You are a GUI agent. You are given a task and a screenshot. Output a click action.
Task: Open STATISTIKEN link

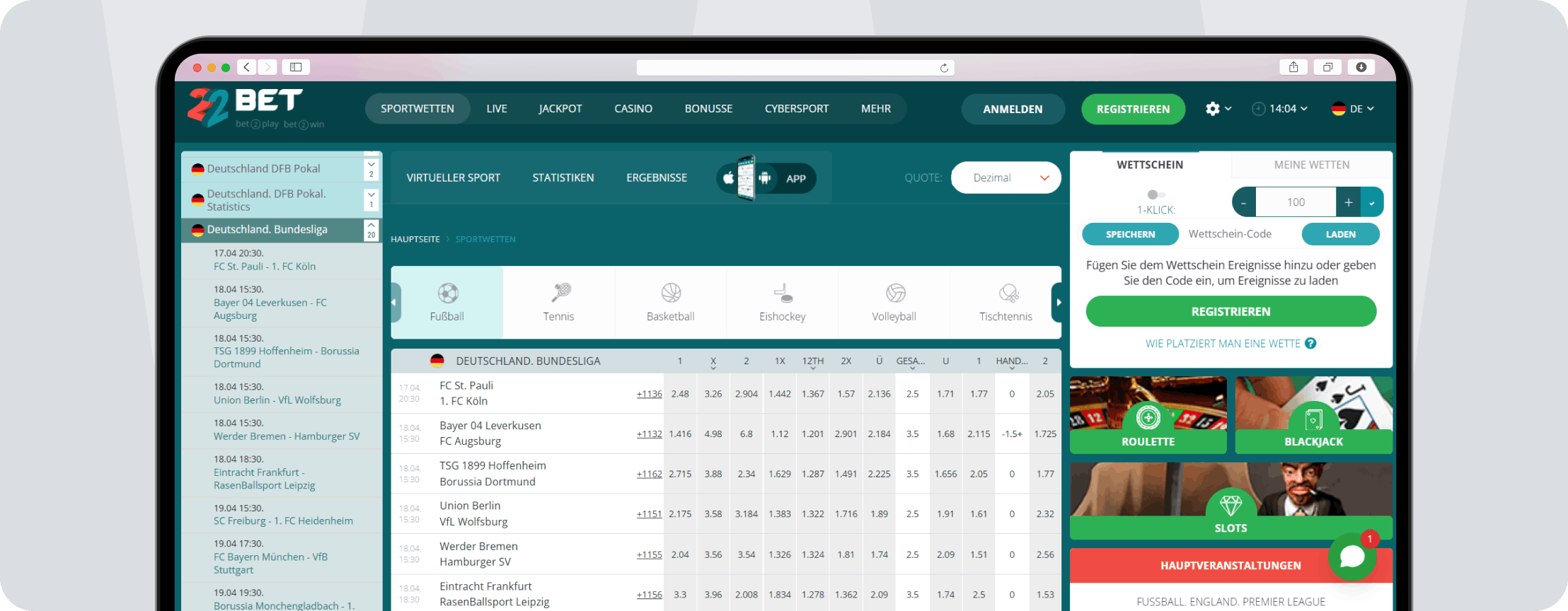pos(563,178)
